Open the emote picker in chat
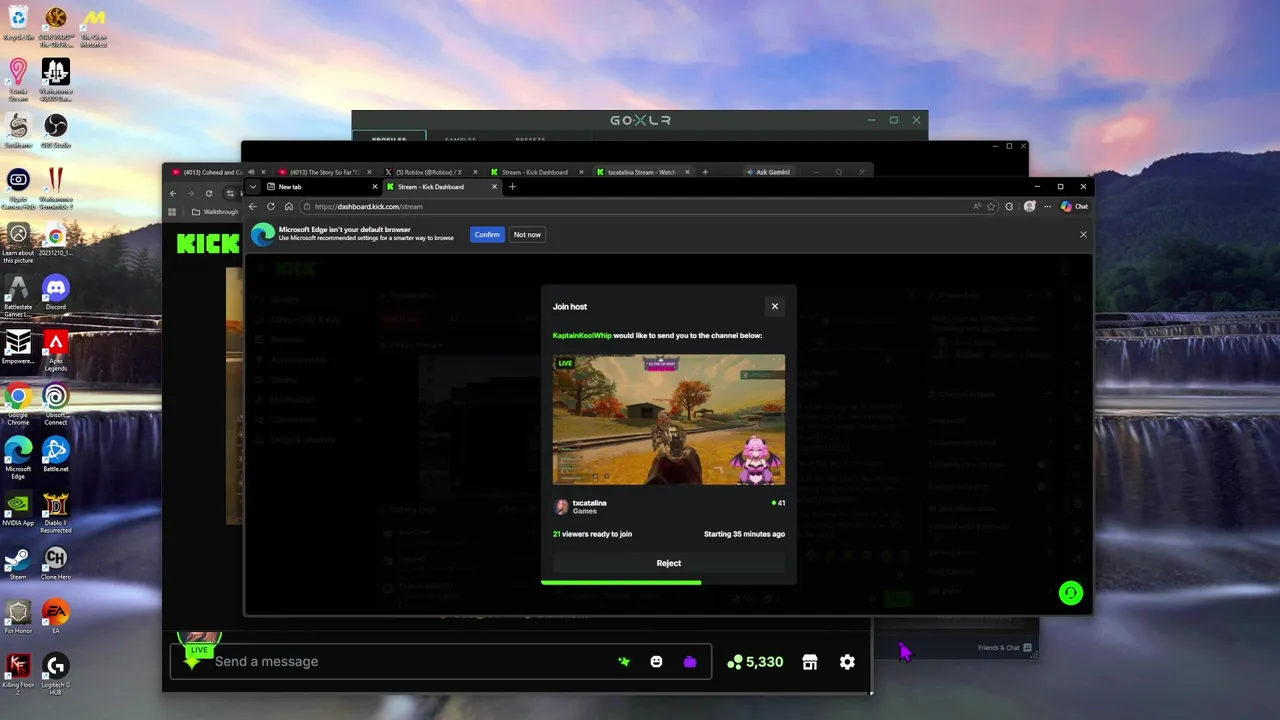This screenshot has width=1280, height=720. [x=656, y=662]
